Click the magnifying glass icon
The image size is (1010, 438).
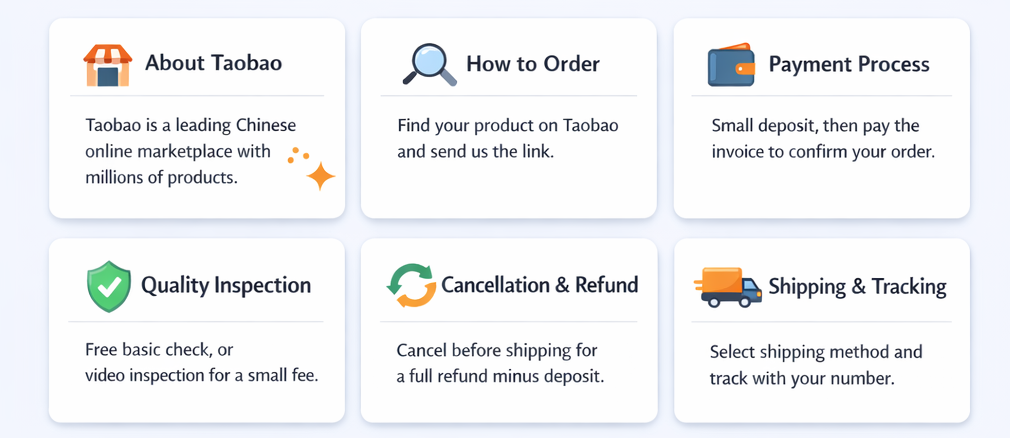point(429,65)
